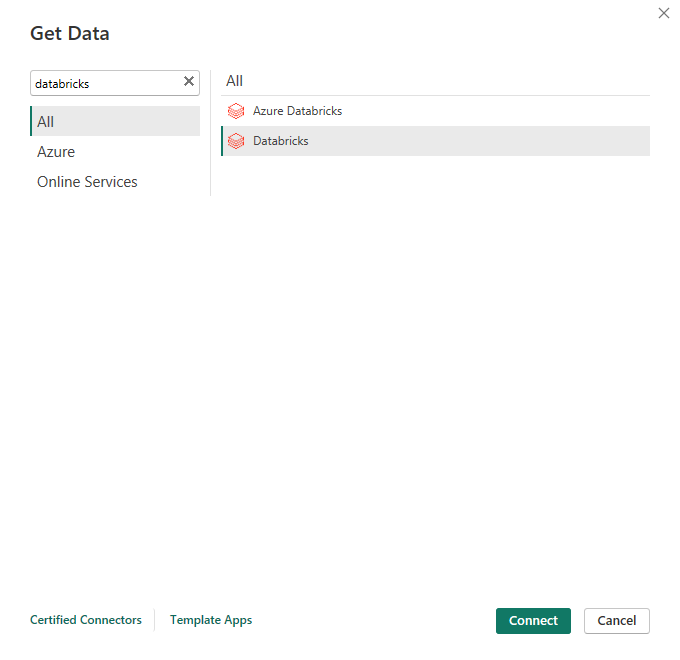Focus the databricks search input field
The height and width of the screenshot is (660, 680).
[x=105, y=83]
